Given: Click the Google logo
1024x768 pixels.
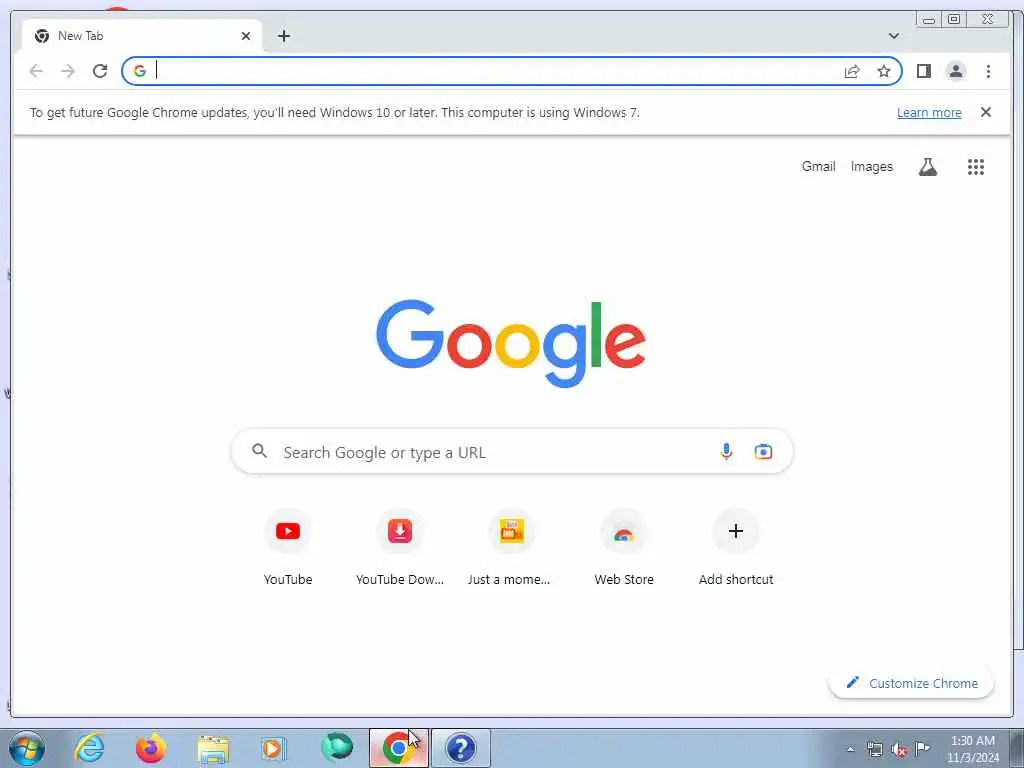Looking at the screenshot, I should (x=511, y=343).
